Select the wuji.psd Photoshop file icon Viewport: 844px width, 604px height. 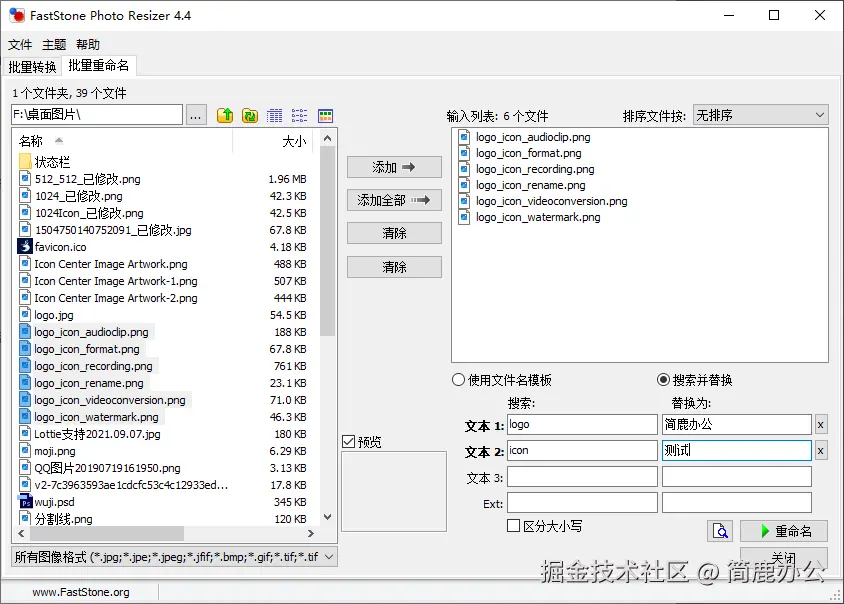25,502
